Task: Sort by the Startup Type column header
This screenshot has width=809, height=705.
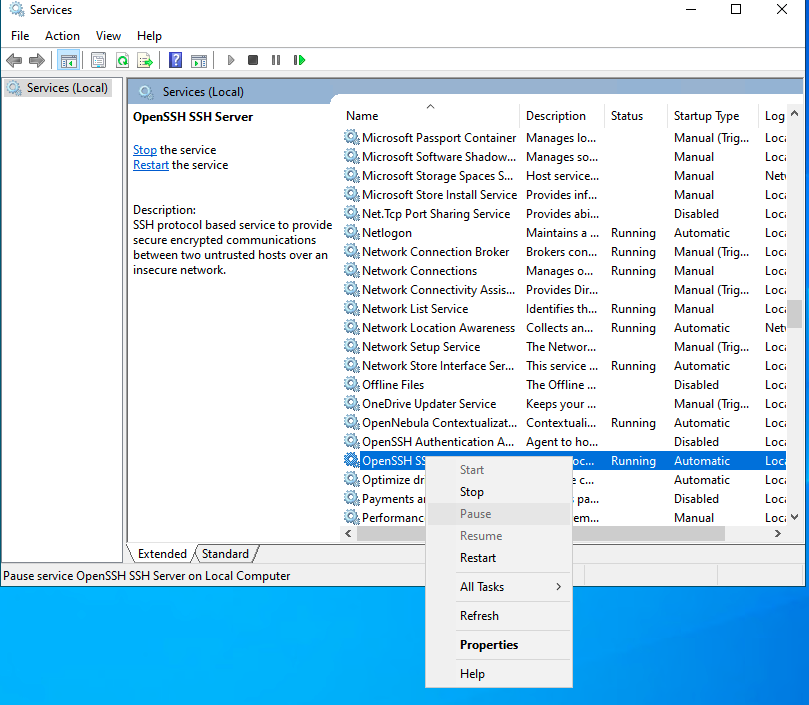Action: [713, 116]
